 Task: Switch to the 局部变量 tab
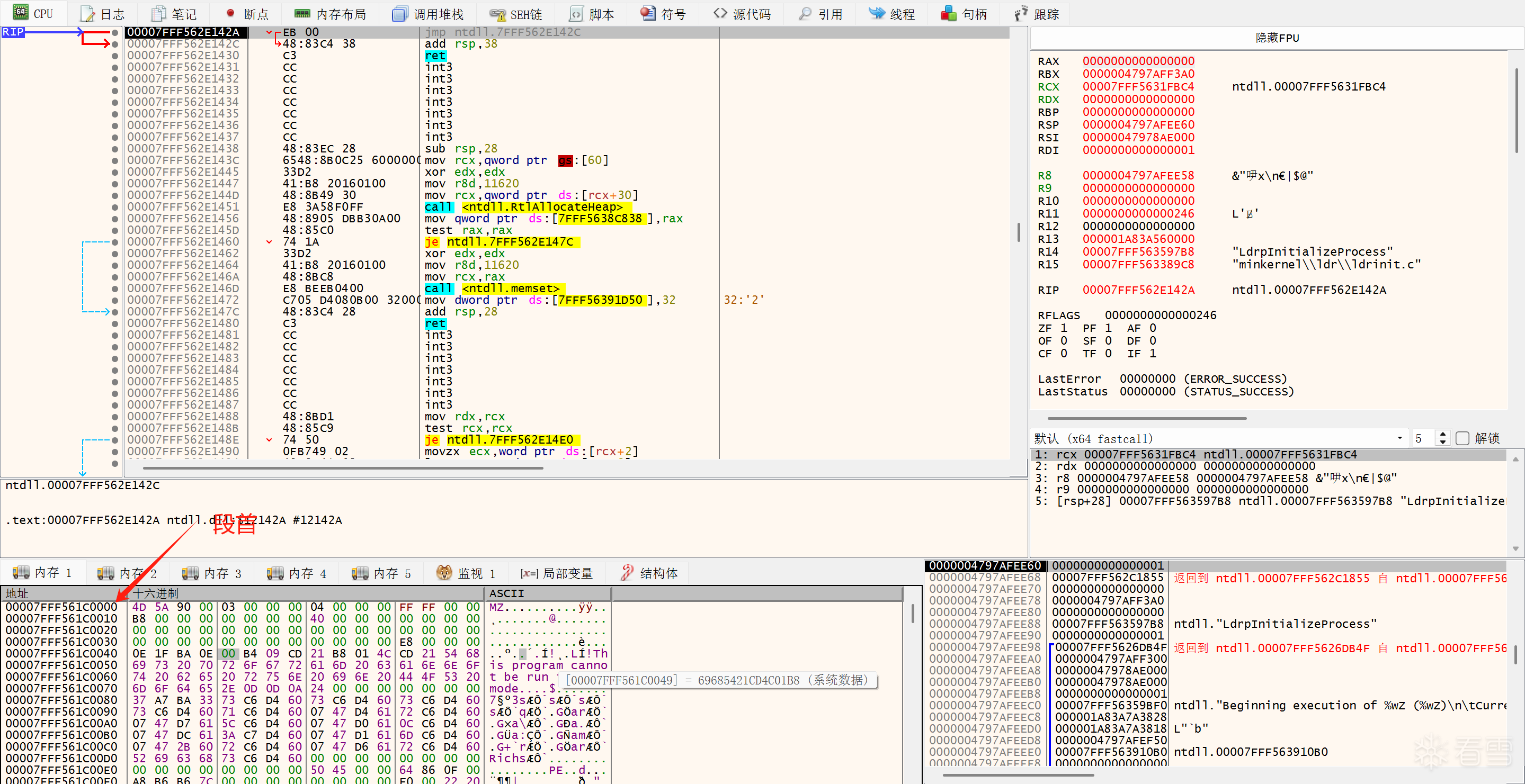click(x=557, y=573)
